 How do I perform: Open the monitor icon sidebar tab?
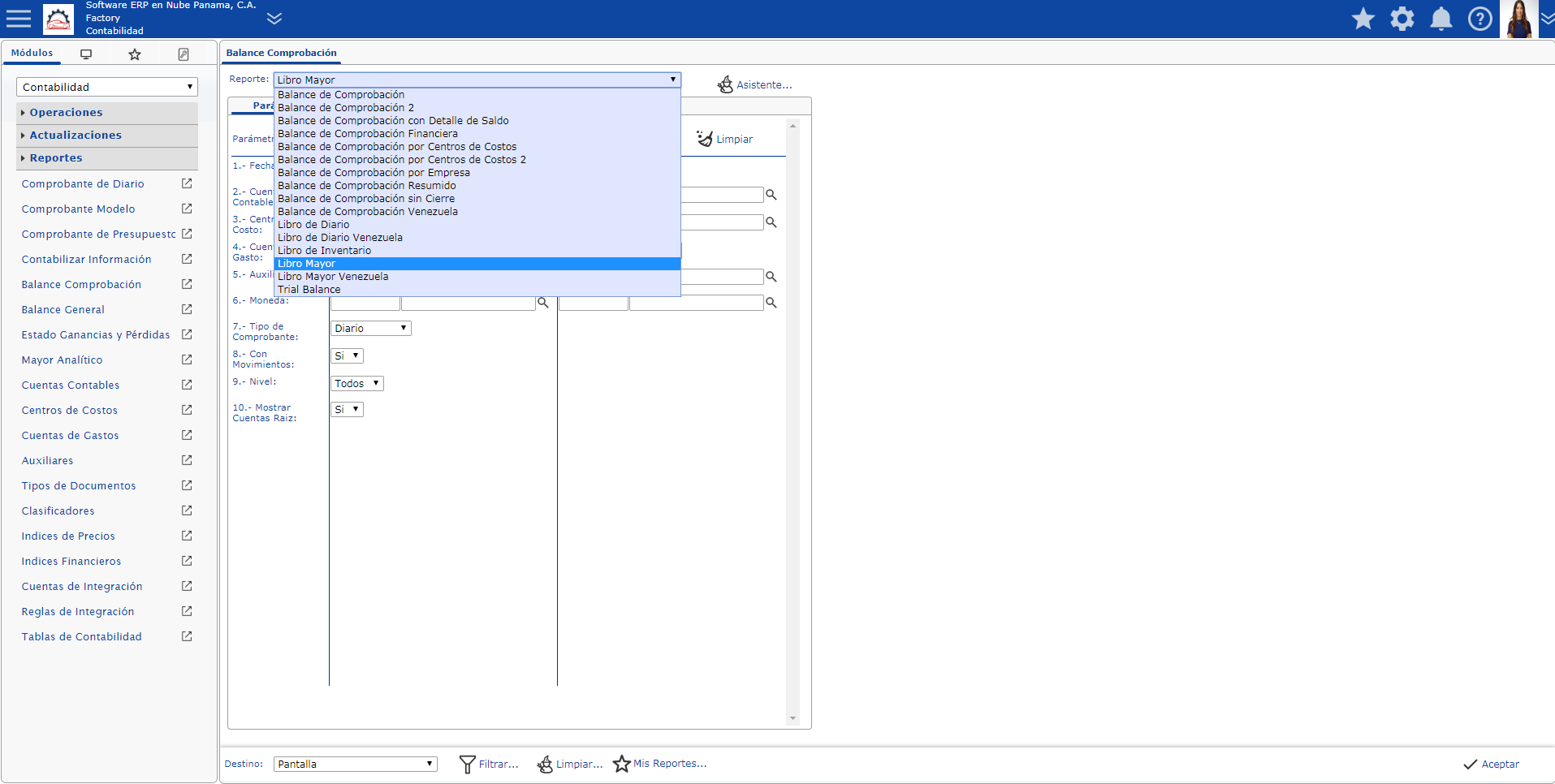coord(86,54)
